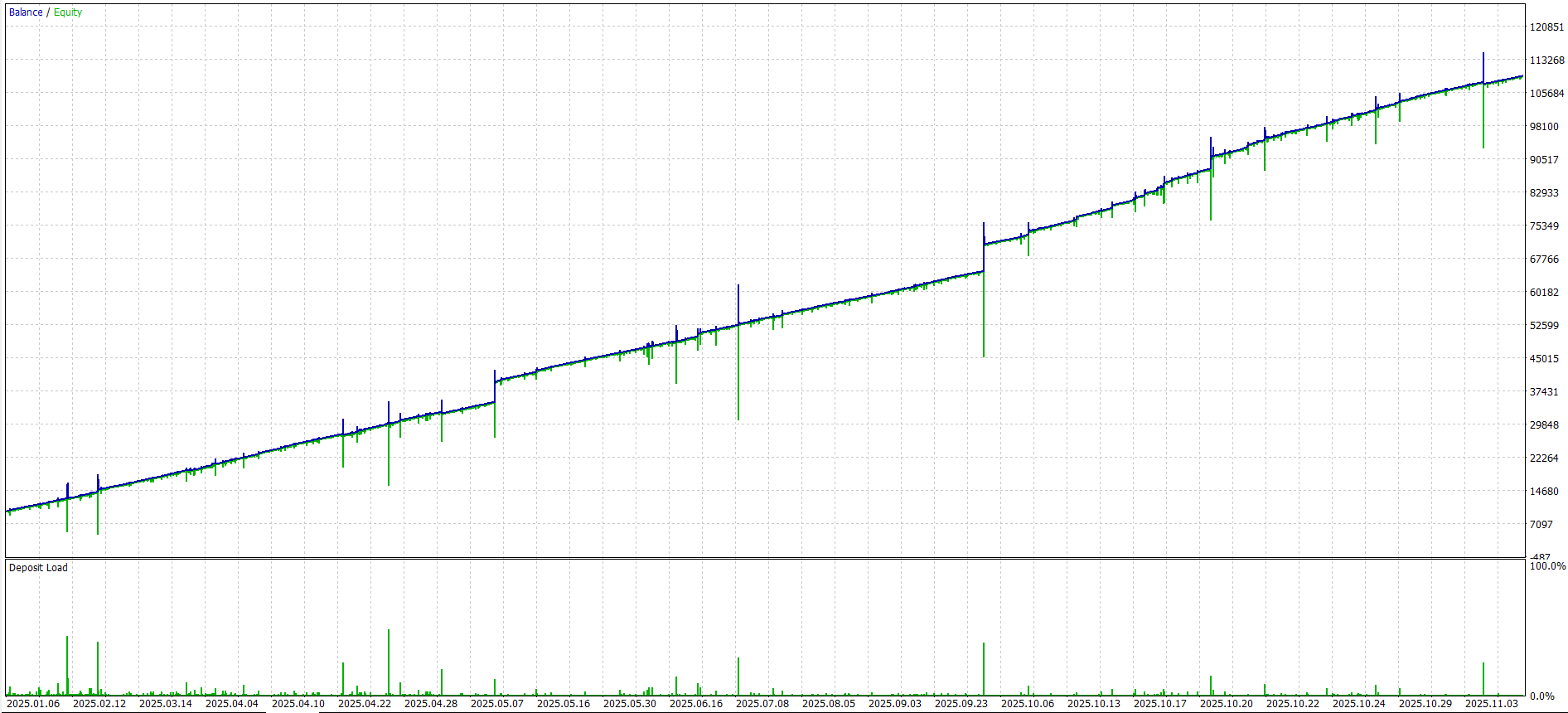Click the 2025.05.16 date label
The height and width of the screenshot is (713, 1568).
(564, 704)
